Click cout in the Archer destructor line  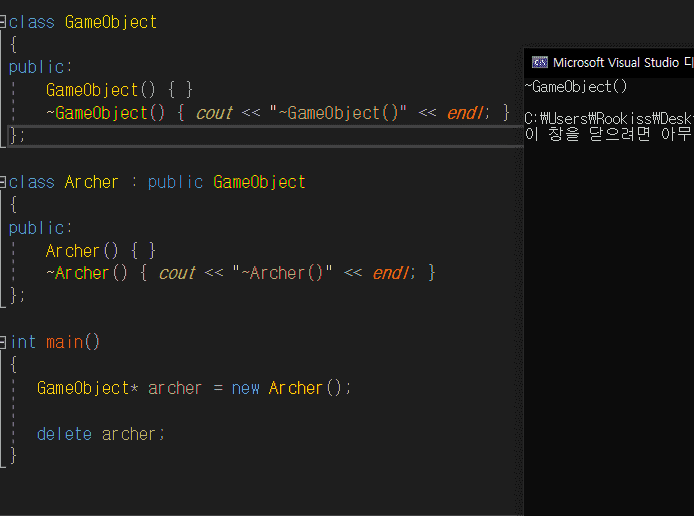pos(177,273)
